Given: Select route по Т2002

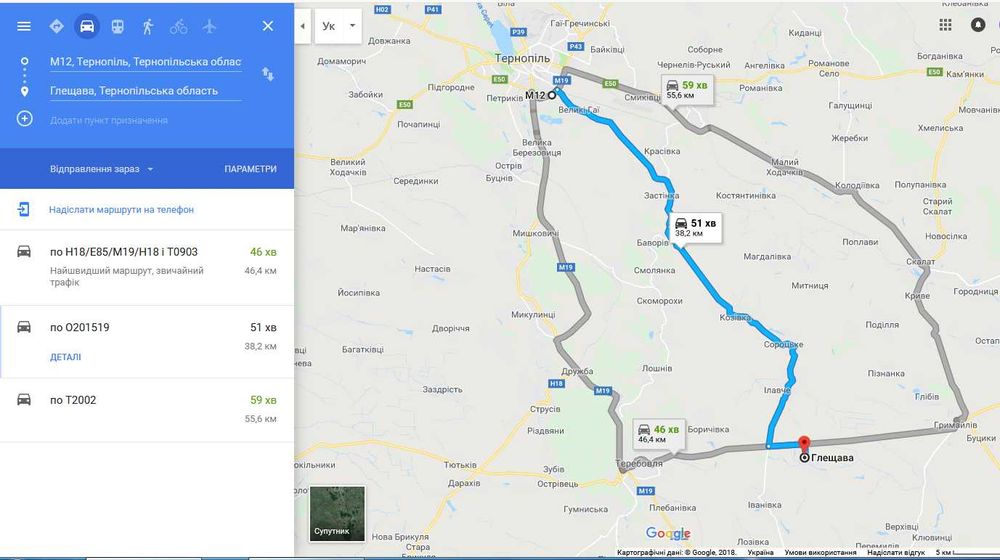Looking at the screenshot, I should 147,409.
